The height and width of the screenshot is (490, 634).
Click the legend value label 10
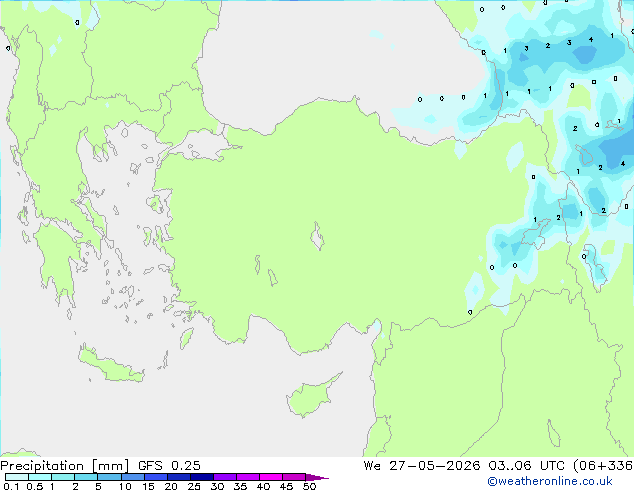click(125, 486)
